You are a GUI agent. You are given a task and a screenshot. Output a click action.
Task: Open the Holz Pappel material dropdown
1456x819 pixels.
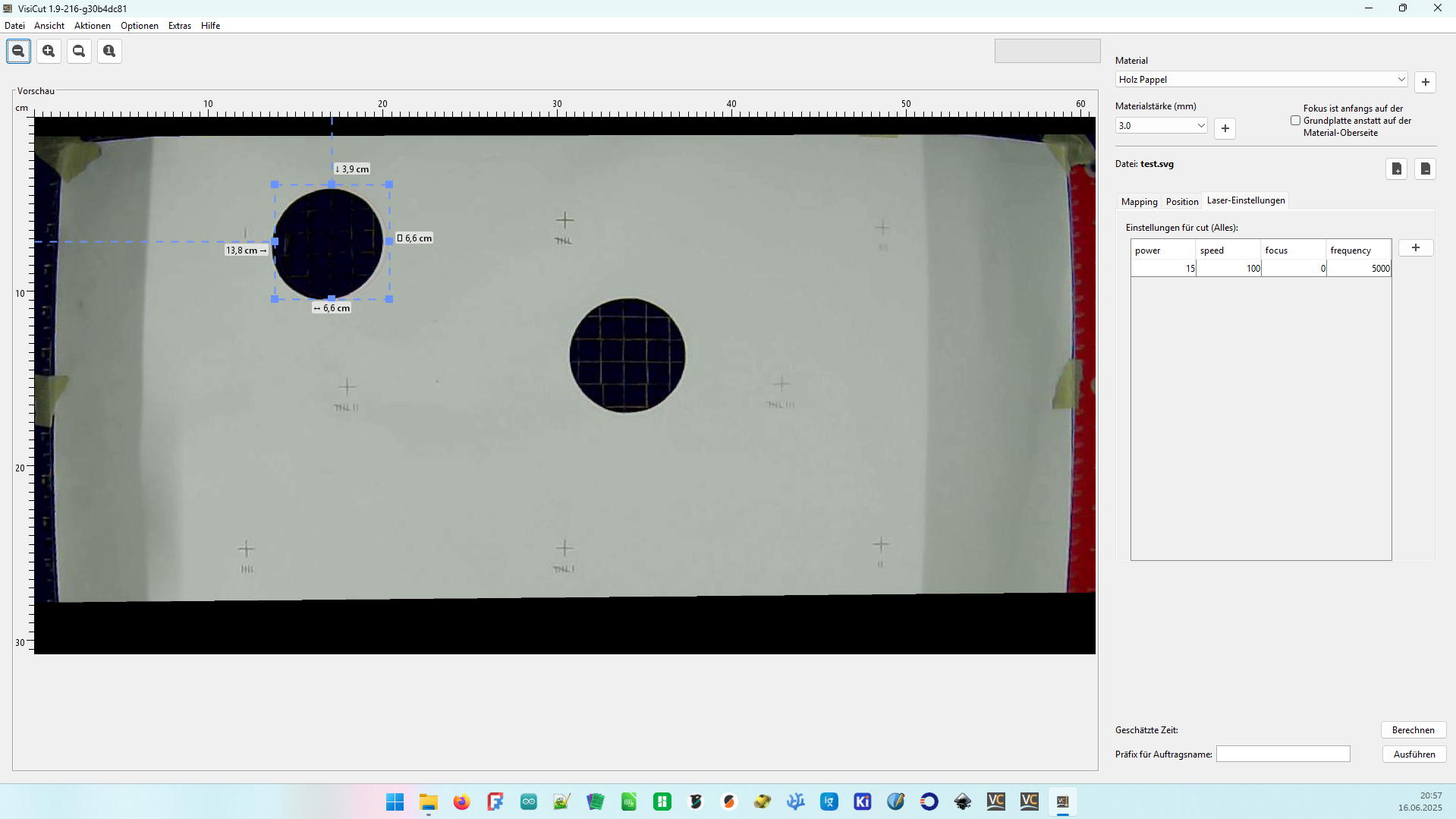(1261, 79)
